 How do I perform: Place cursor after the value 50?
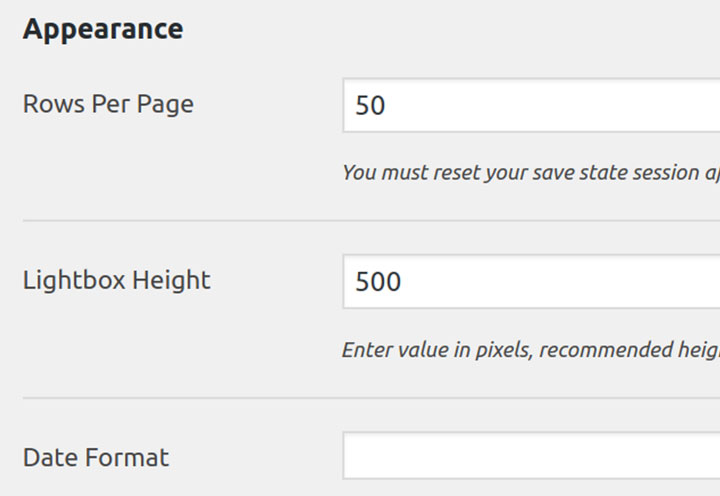387,105
